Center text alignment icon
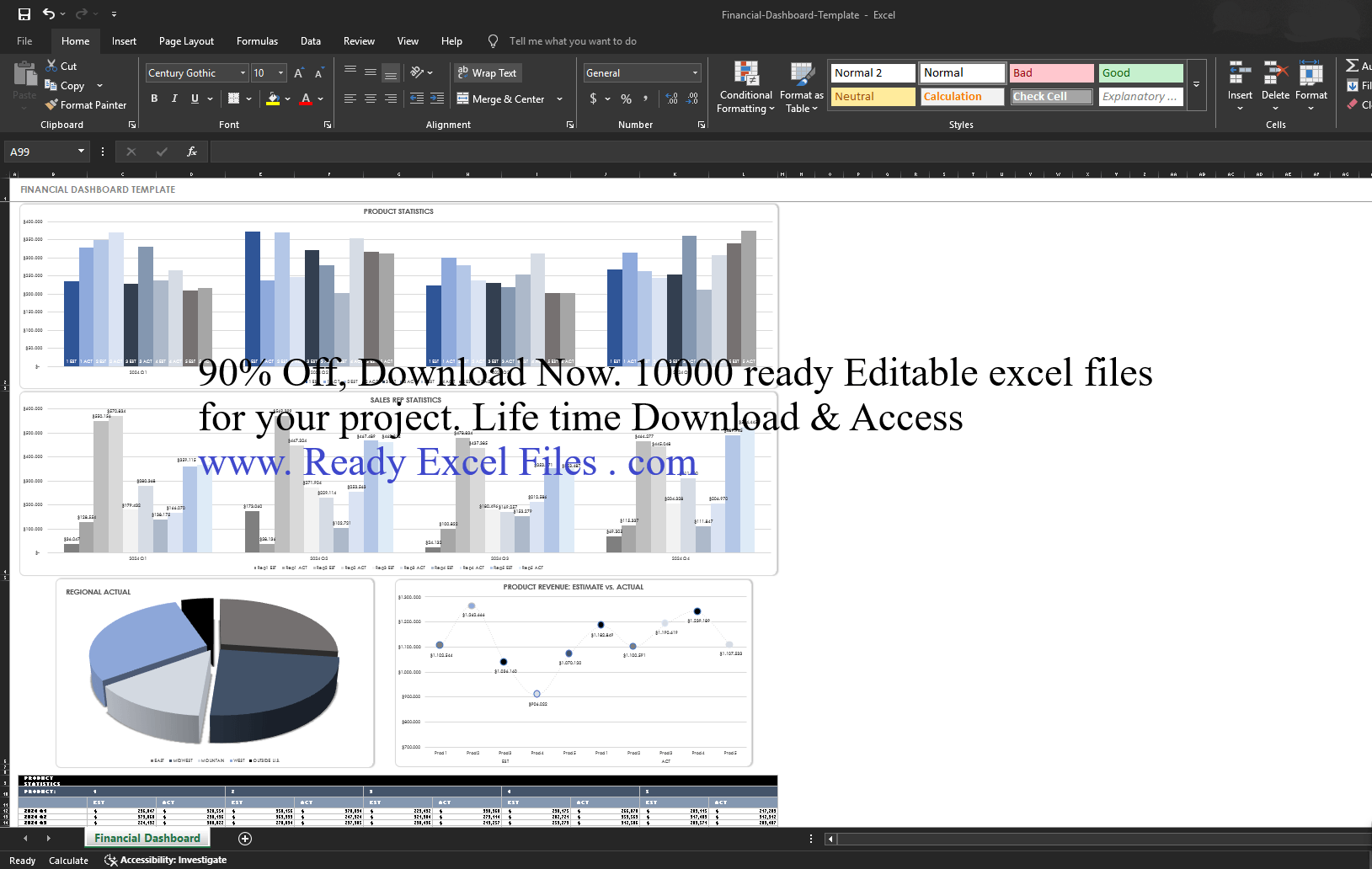The height and width of the screenshot is (869, 1372). click(x=371, y=99)
